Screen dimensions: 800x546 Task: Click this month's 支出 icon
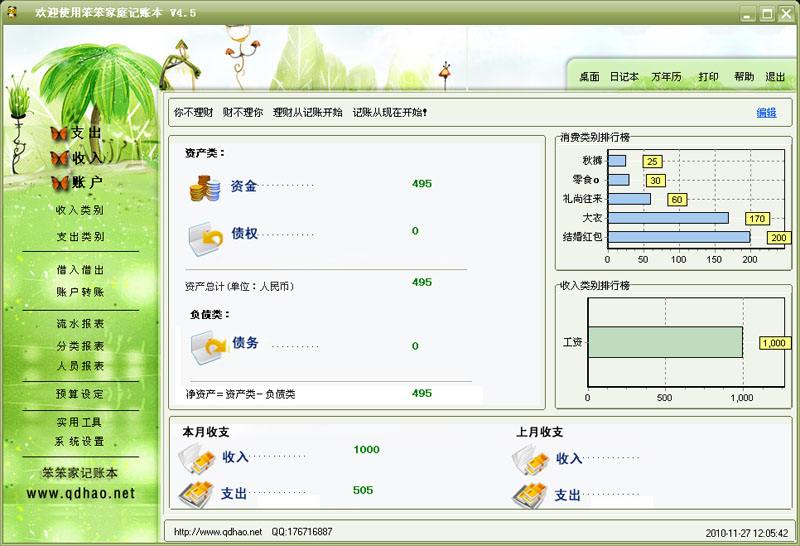[196, 493]
